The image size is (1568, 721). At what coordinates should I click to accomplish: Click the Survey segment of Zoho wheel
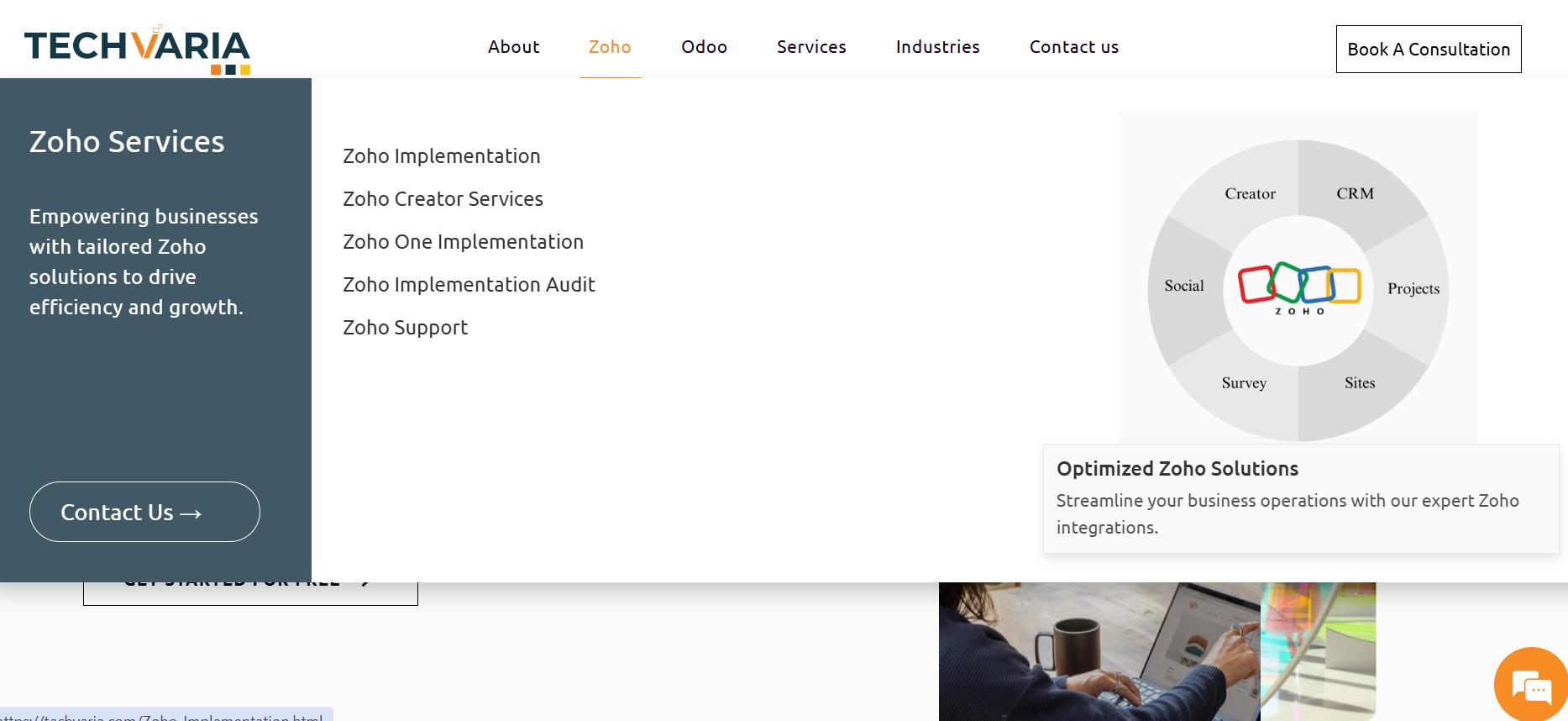[1244, 382]
